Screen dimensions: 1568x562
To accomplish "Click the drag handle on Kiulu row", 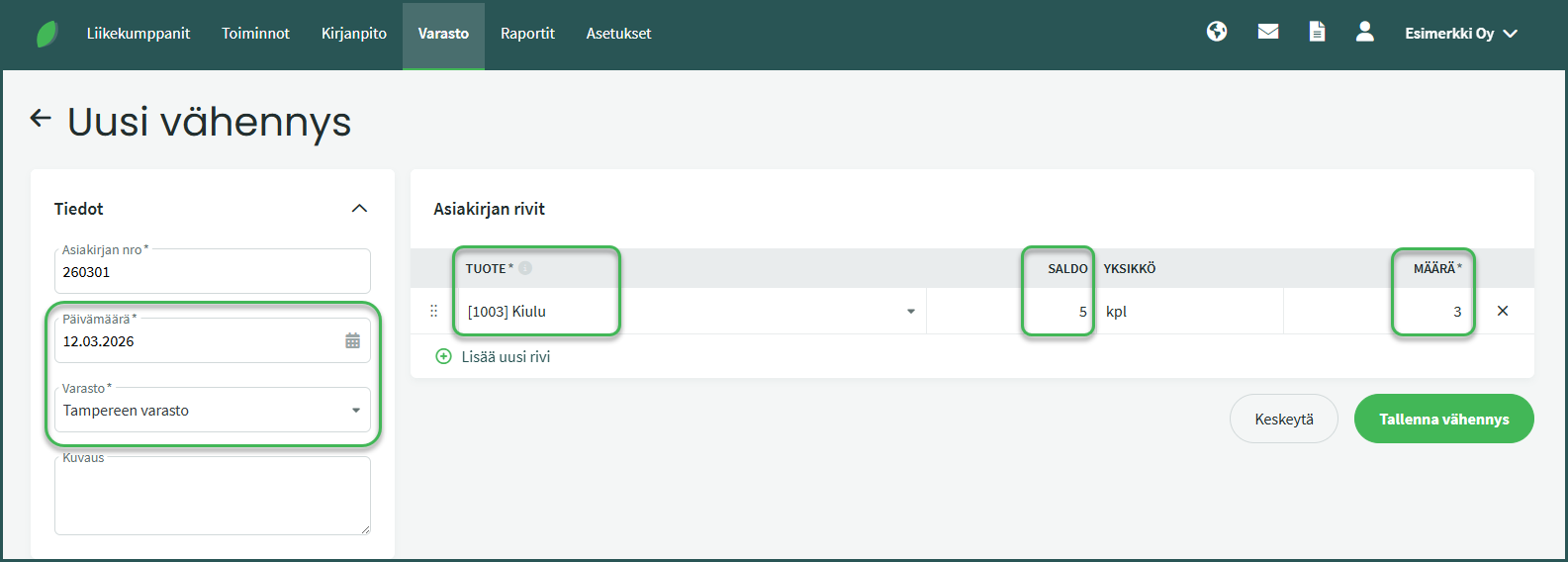I will (433, 311).
